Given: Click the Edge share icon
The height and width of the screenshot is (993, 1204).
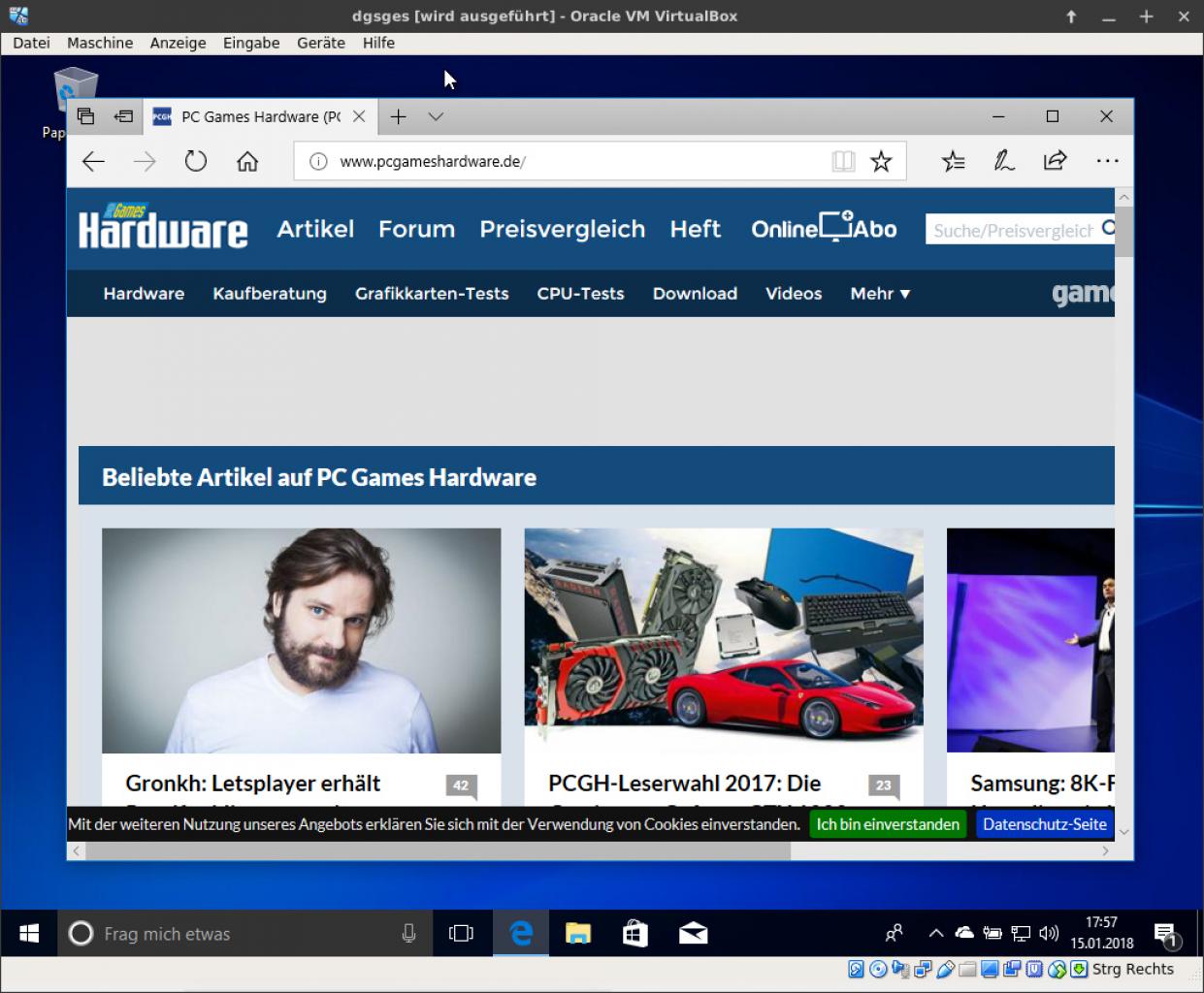Looking at the screenshot, I should click(x=1055, y=162).
